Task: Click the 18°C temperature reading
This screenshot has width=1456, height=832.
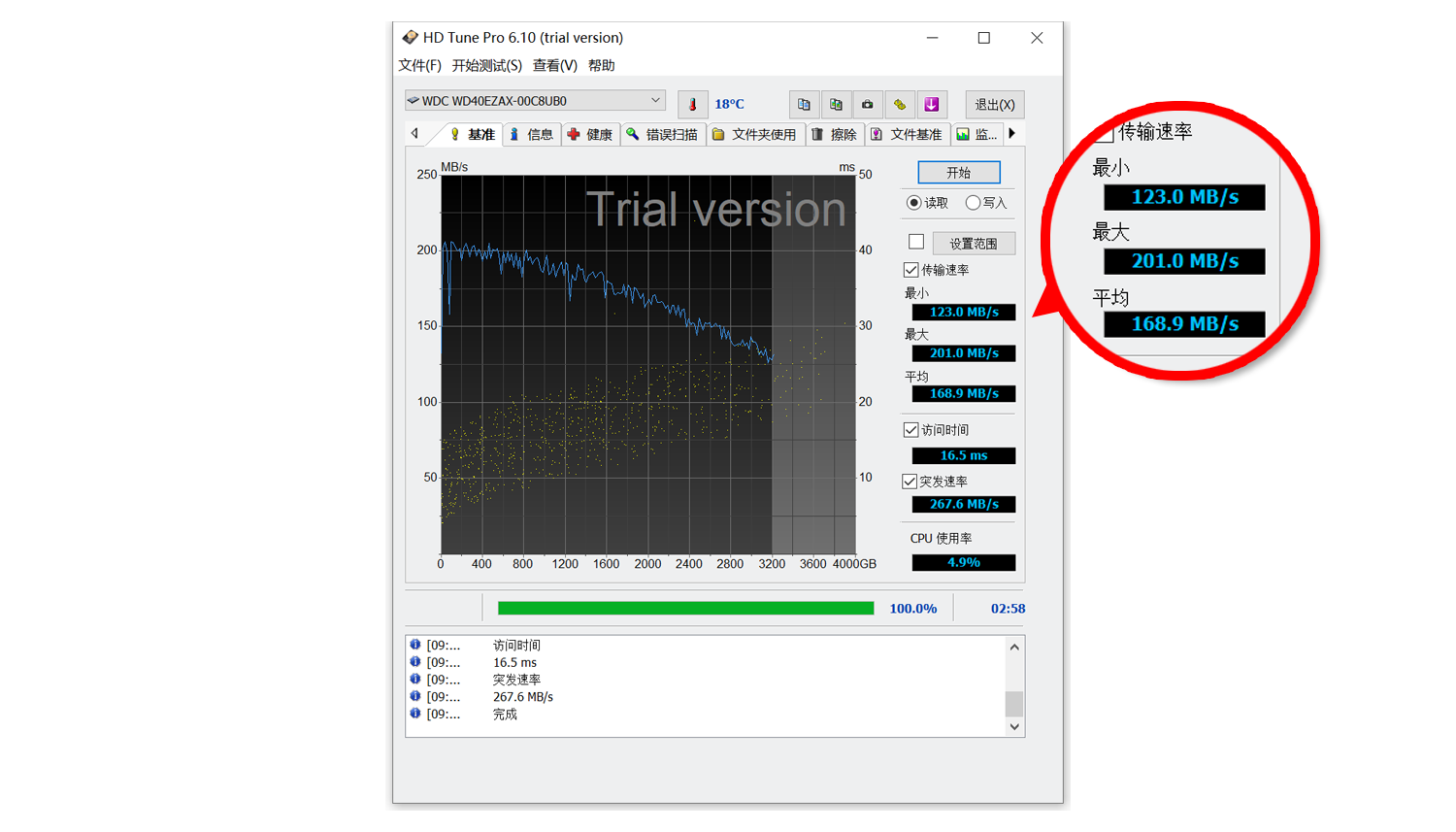Action: coord(729,104)
